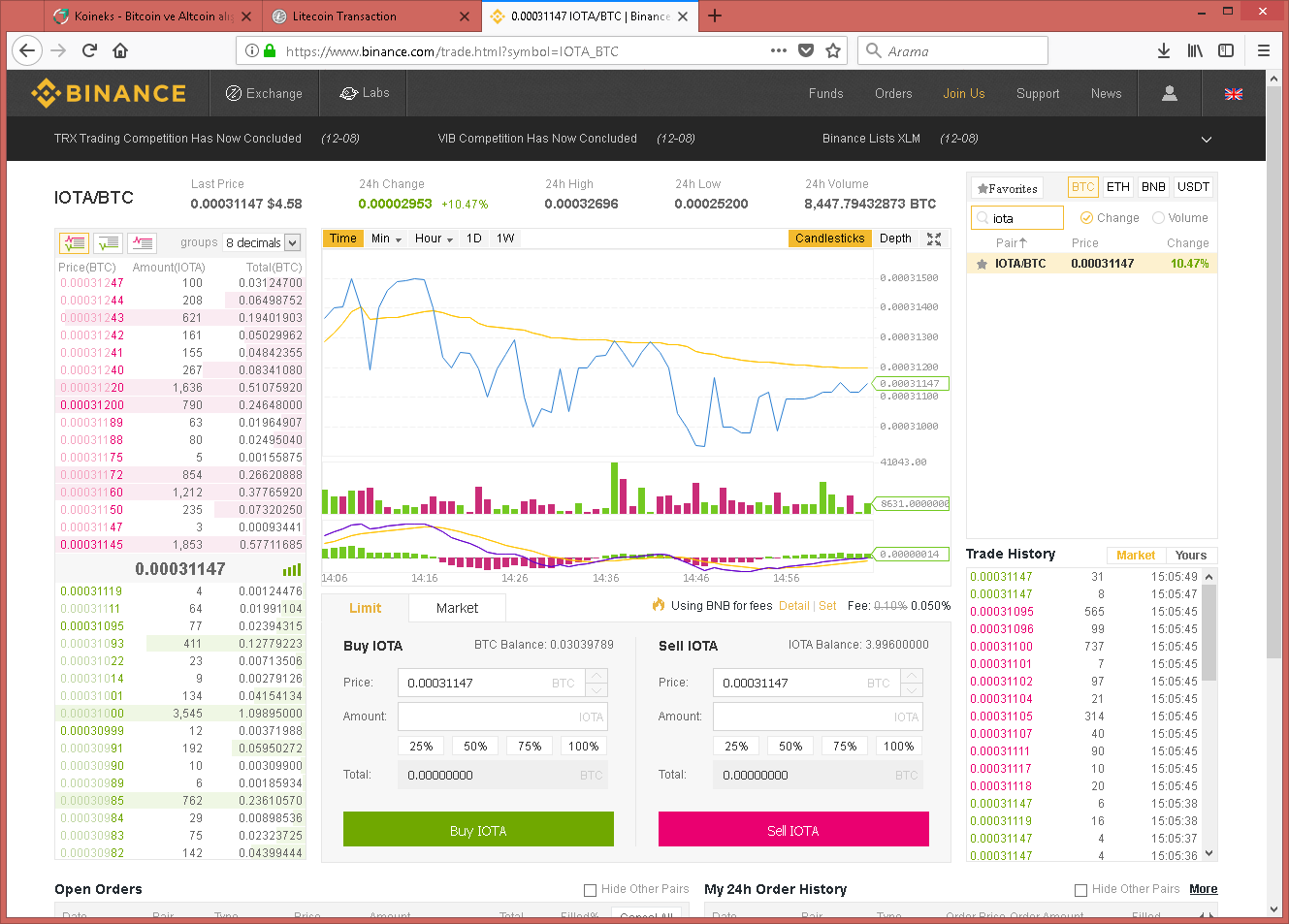Viewport: 1289px width, 924px height.
Task: Show both buy and sell order book view
Action: (74, 242)
